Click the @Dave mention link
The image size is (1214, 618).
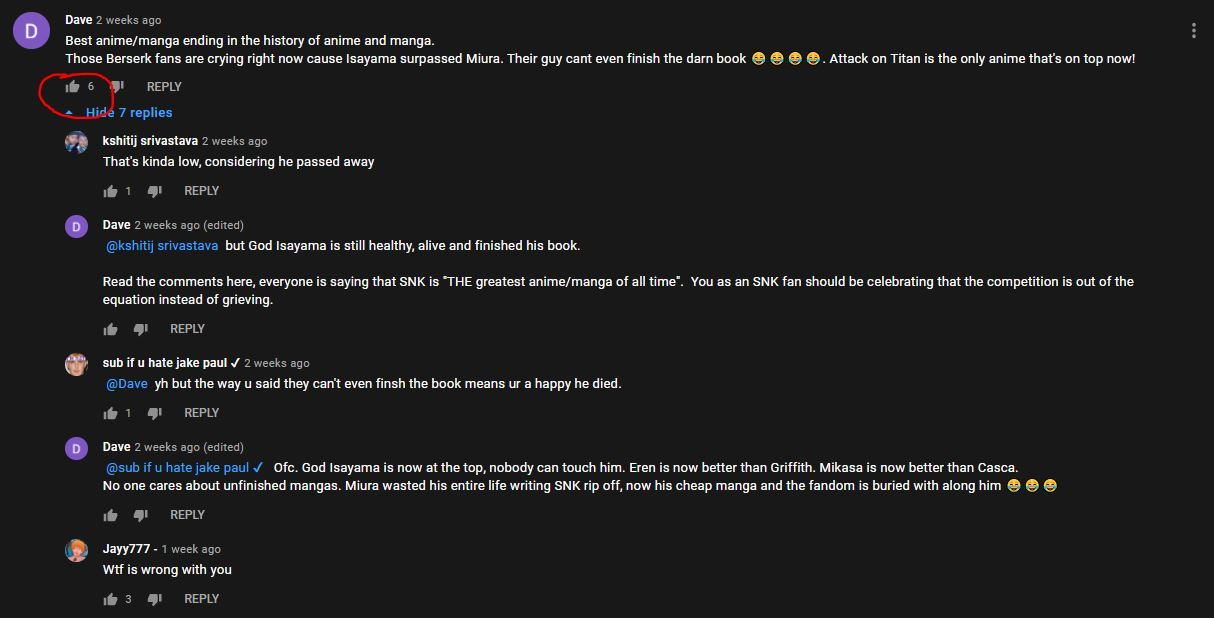pyautogui.click(x=127, y=384)
